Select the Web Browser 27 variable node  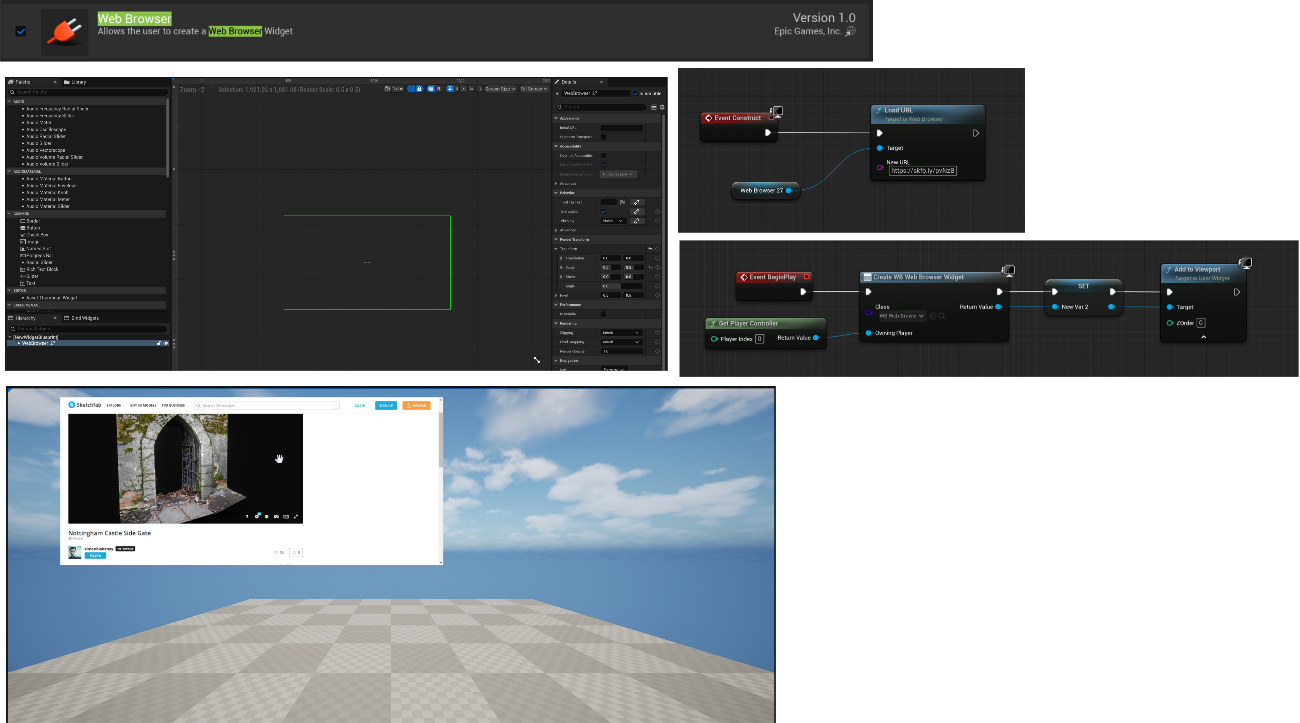point(765,190)
